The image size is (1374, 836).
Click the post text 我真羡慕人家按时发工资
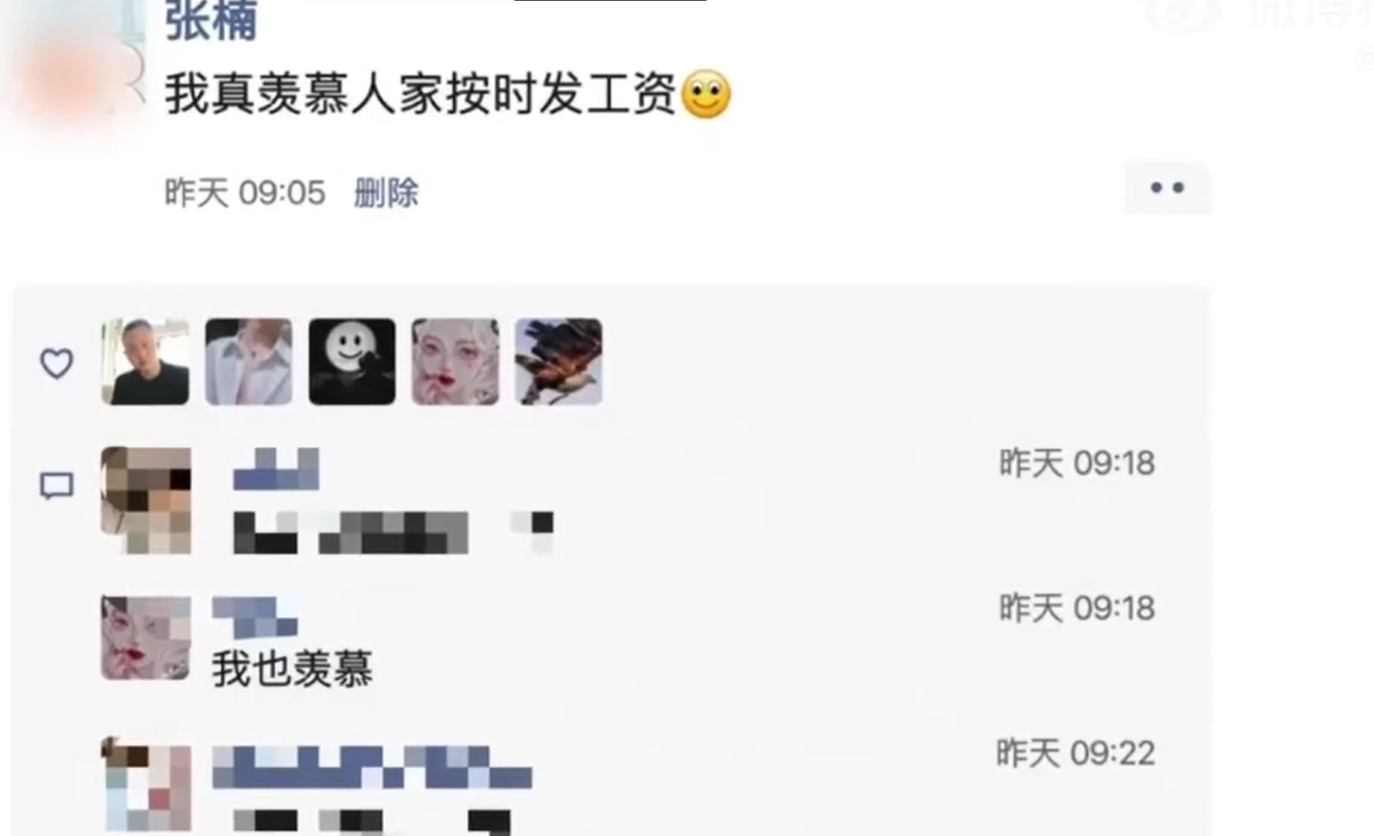tap(420, 95)
